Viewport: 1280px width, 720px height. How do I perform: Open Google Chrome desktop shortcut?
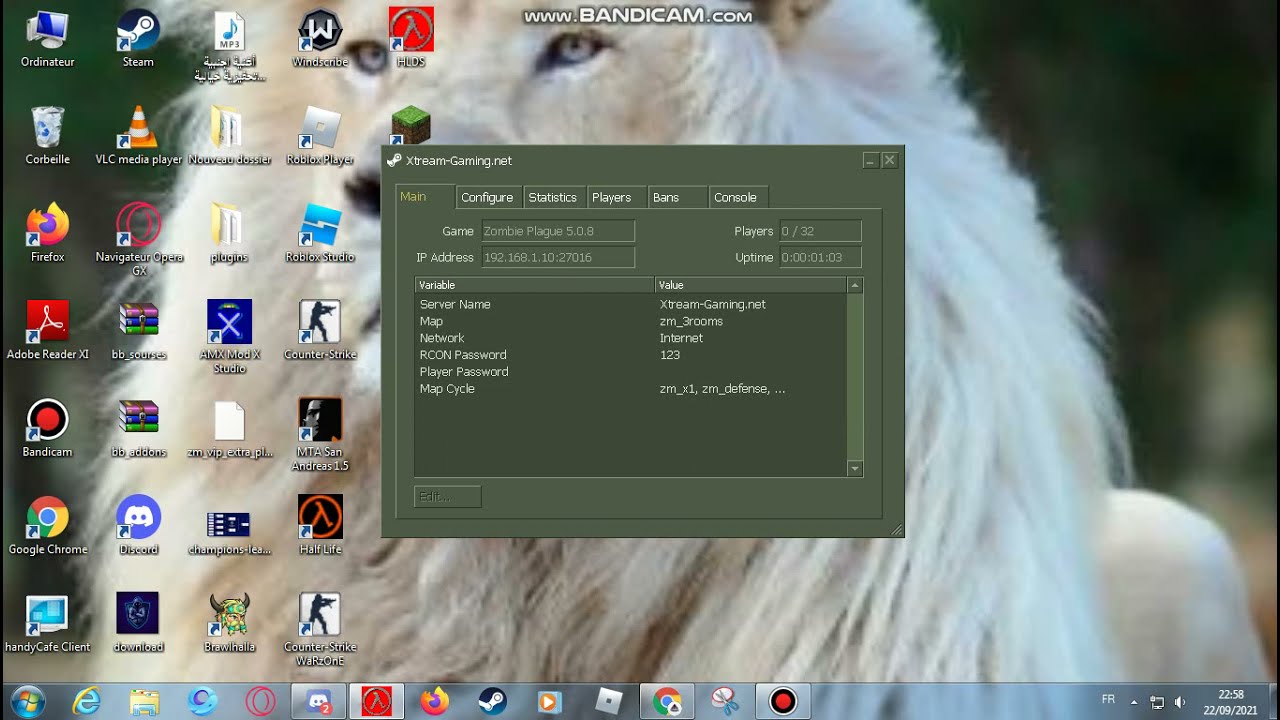pos(47,525)
